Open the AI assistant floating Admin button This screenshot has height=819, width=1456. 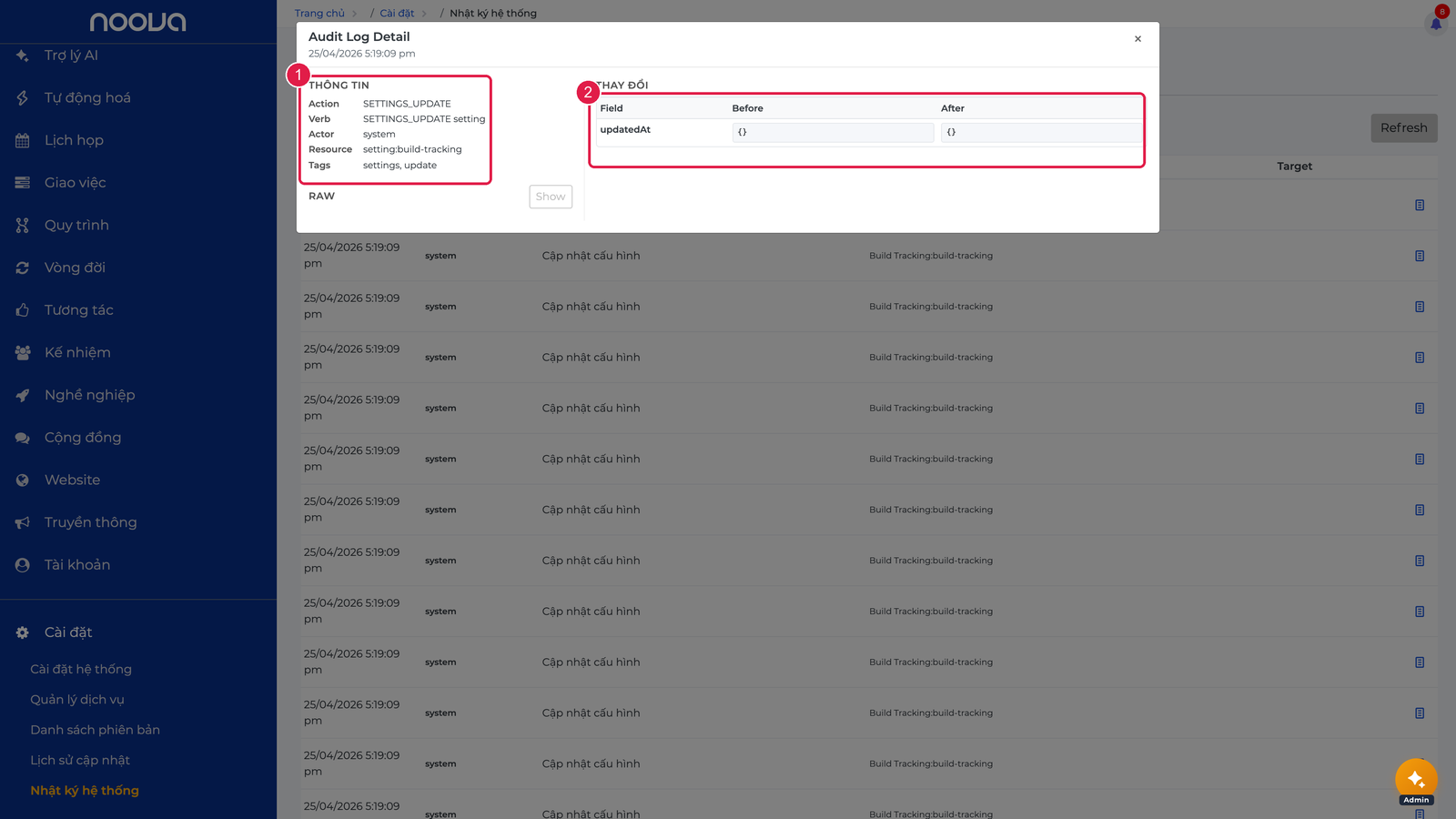click(x=1416, y=781)
